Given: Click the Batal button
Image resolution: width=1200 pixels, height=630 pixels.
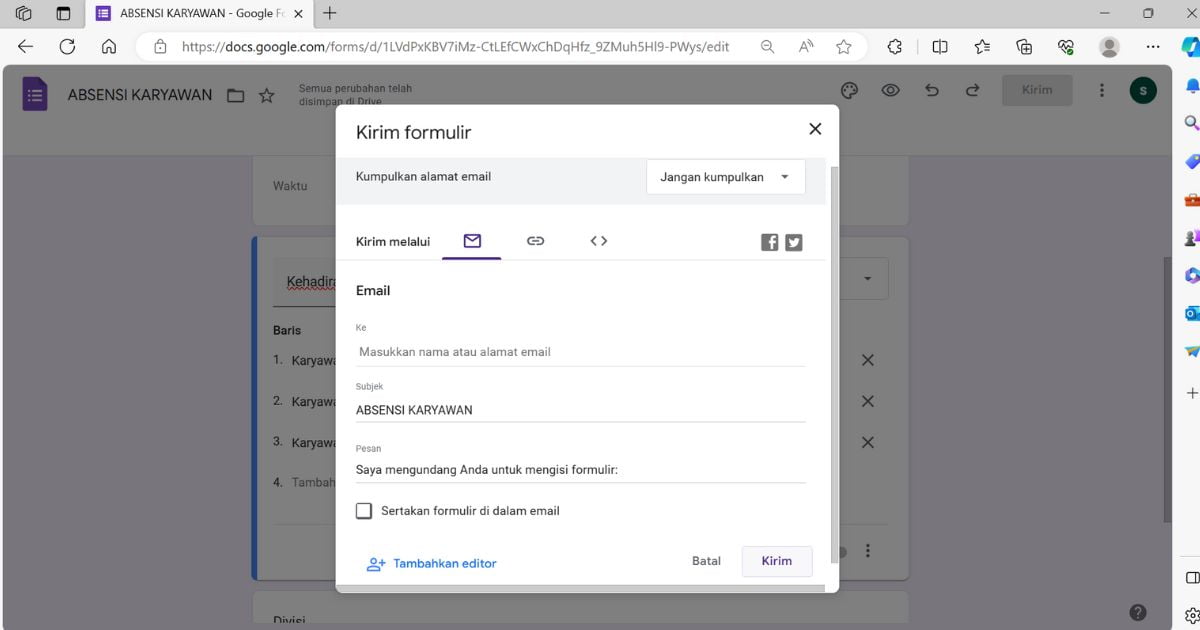Looking at the screenshot, I should click(x=706, y=561).
